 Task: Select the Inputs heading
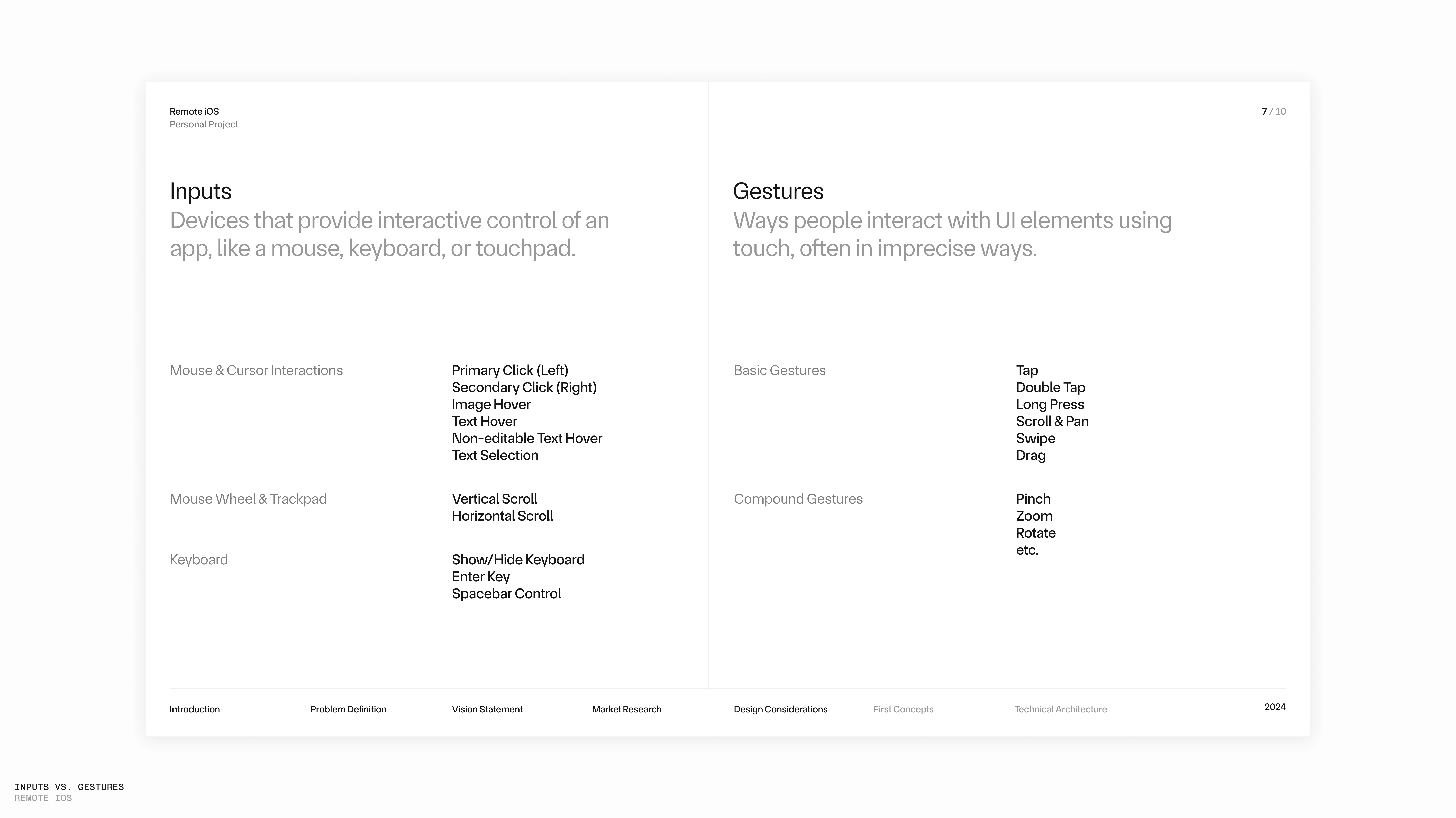click(x=201, y=191)
